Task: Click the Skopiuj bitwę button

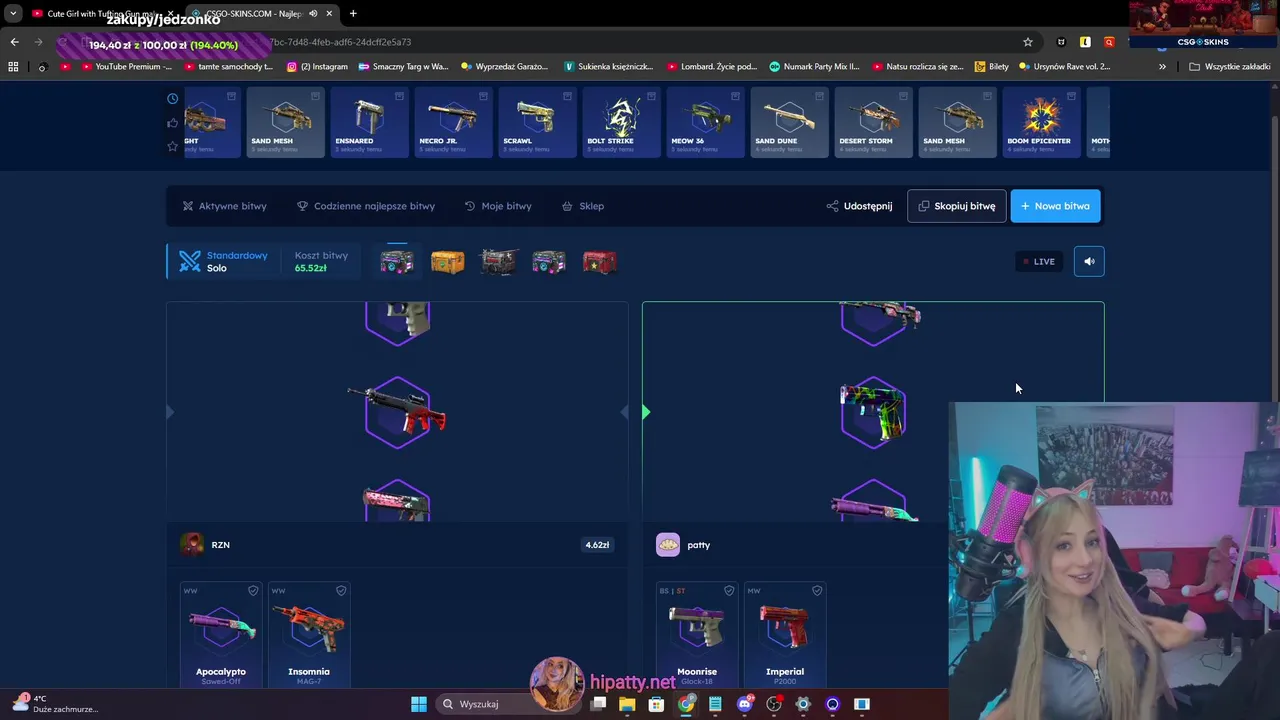Action: [x=957, y=206]
